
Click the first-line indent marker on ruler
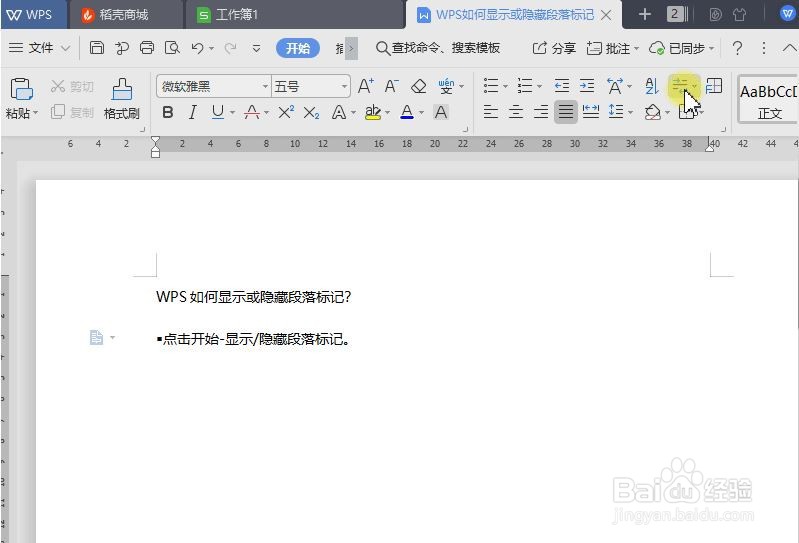[x=155, y=140]
